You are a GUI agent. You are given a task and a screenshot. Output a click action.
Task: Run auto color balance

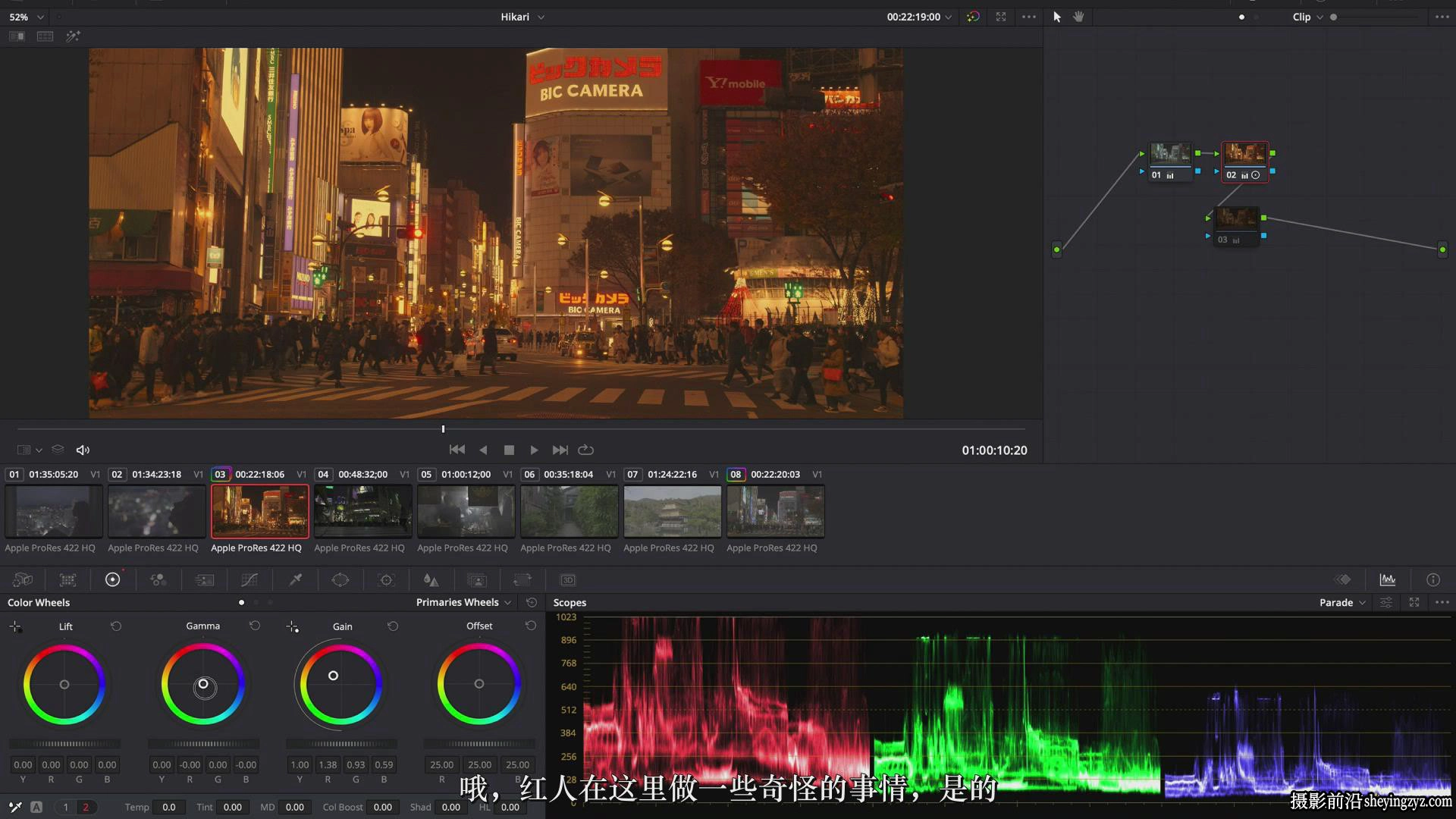coord(15,808)
